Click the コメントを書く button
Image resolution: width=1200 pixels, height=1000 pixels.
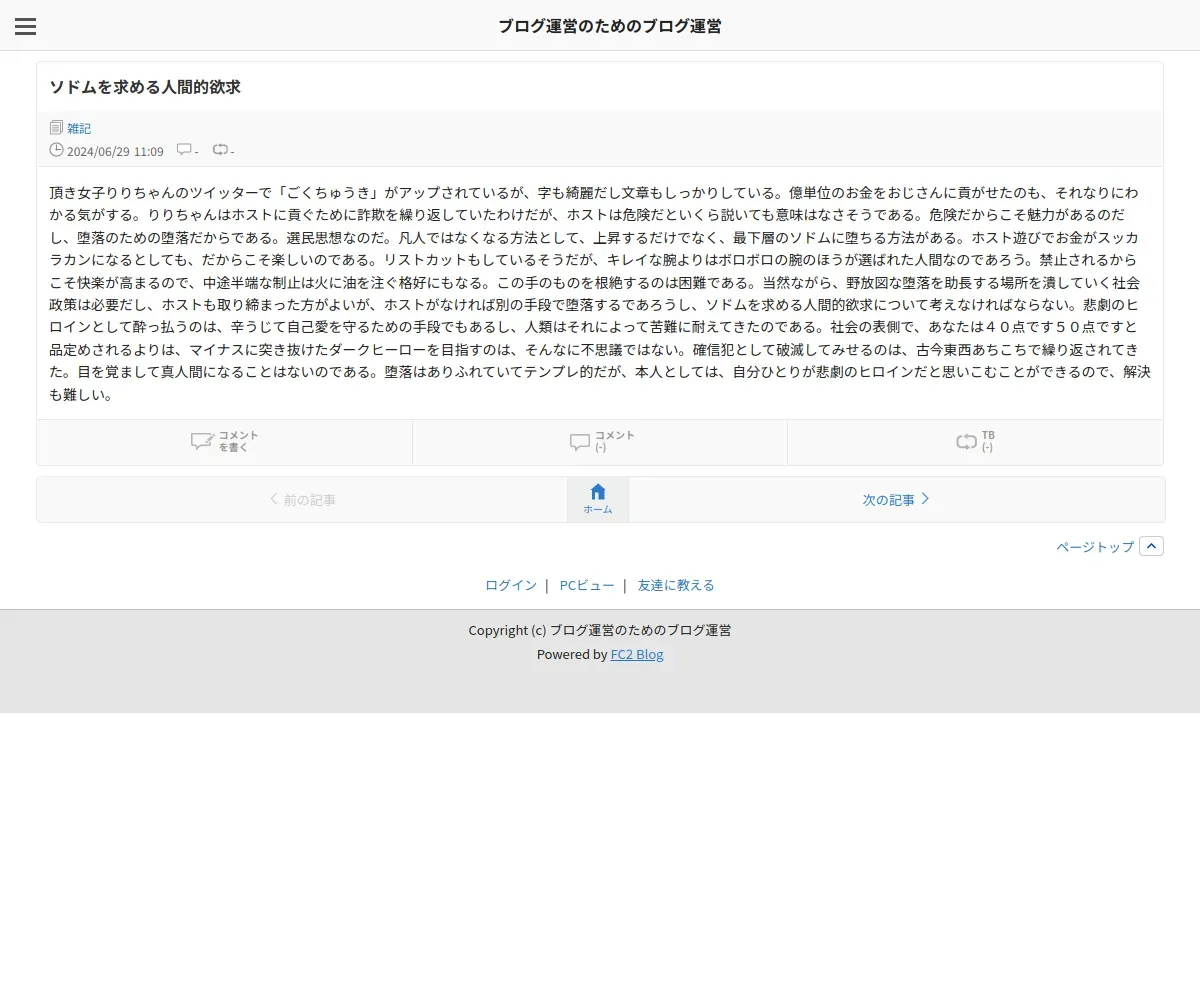tap(225, 442)
